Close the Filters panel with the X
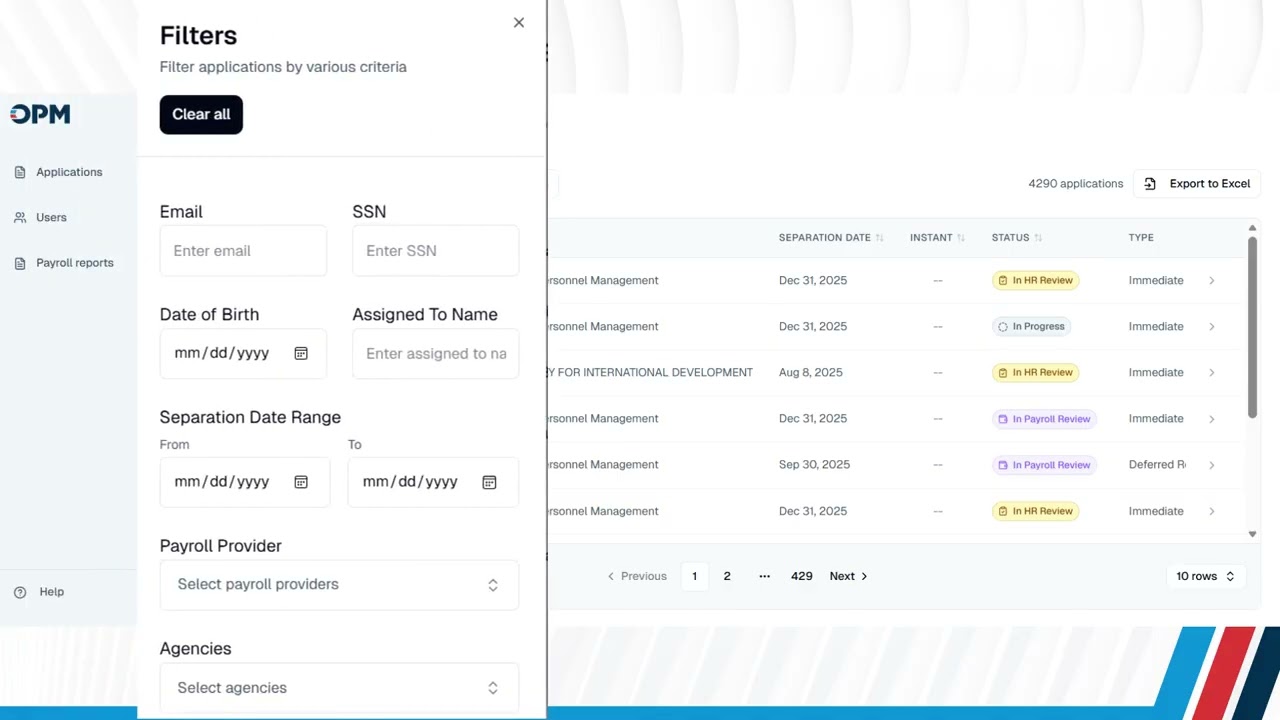 (518, 22)
